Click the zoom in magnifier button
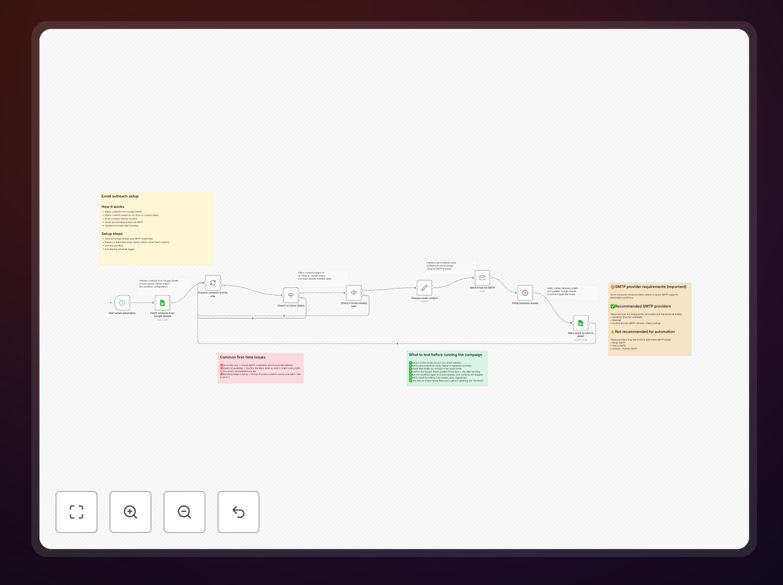This screenshot has height=585, width=783. tap(130, 512)
